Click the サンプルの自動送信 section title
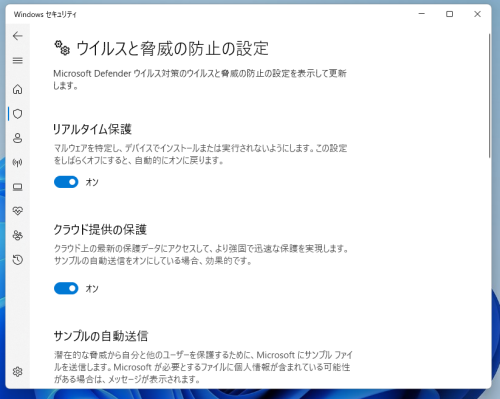The image size is (500, 399). 101,336
